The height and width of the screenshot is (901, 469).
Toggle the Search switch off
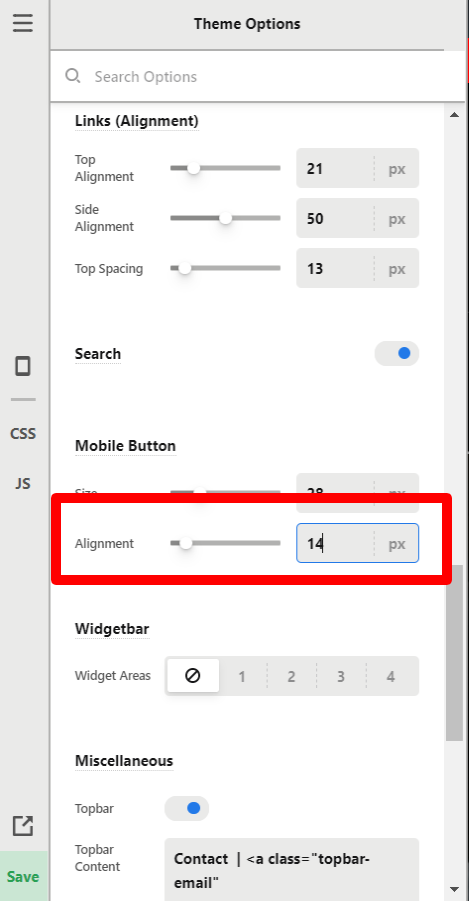397,353
